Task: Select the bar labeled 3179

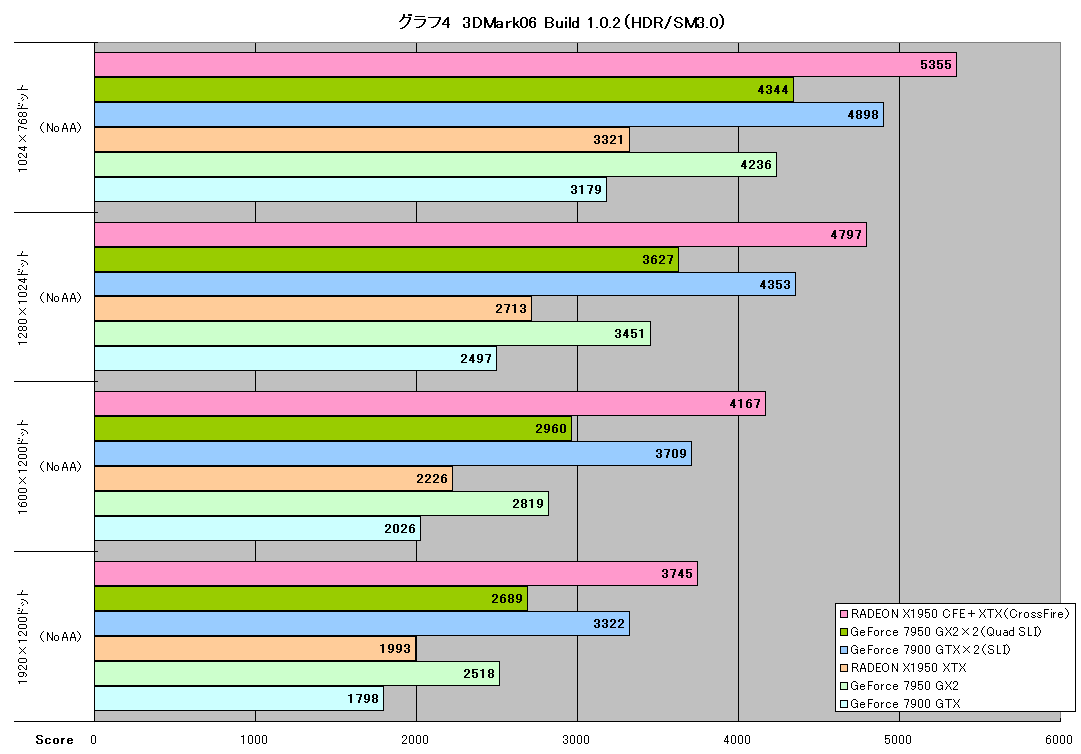Action: (x=350, y=190)
